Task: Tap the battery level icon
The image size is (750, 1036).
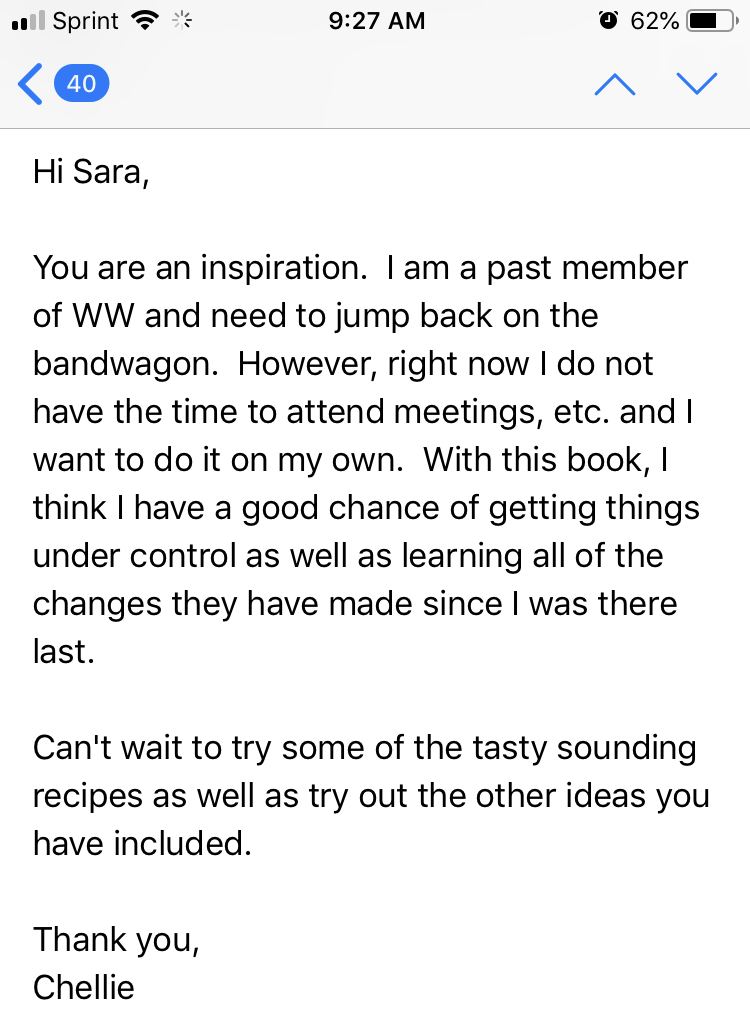Action: tap(712, 21)
